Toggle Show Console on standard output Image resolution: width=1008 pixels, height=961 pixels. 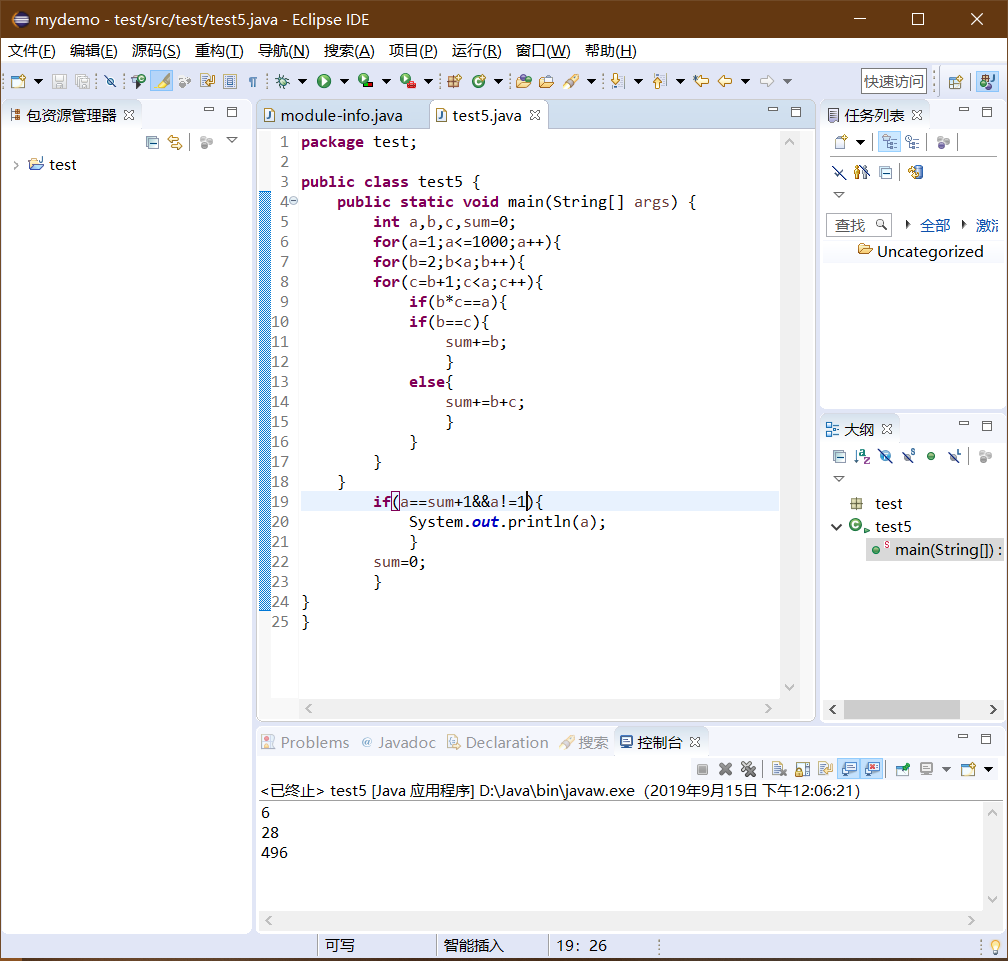[x=849, y=769]
